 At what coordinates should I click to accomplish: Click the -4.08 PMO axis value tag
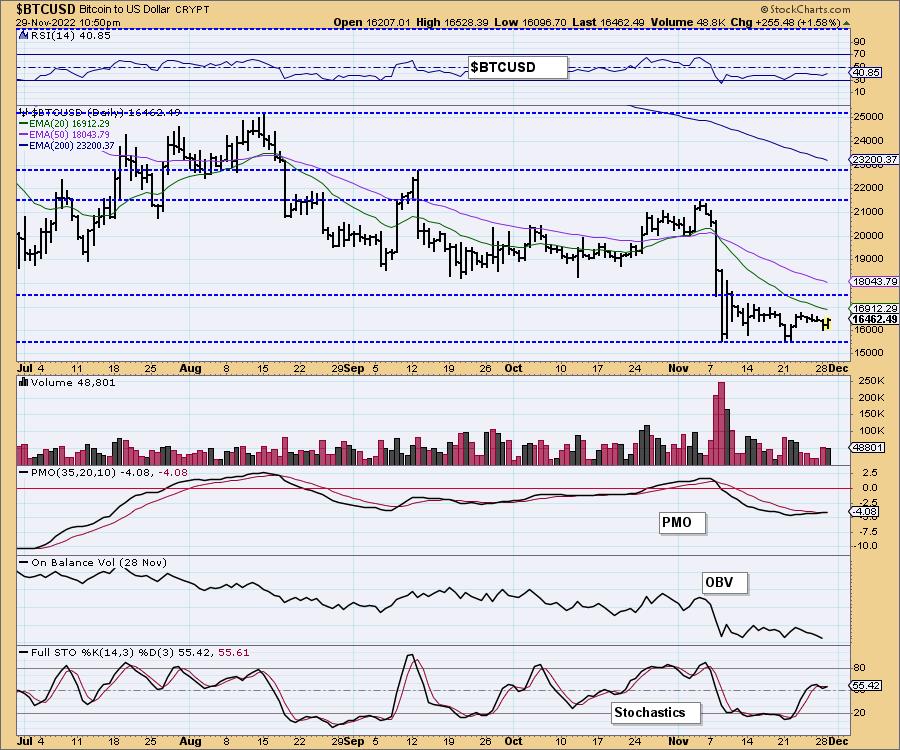click(x=864, y=511)
